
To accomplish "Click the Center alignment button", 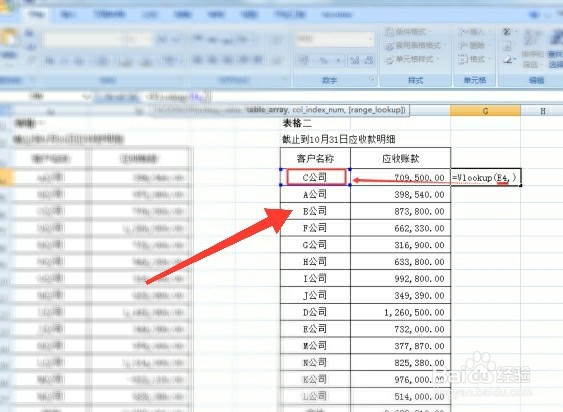I will pyautogui.click(x=212, y=60).
